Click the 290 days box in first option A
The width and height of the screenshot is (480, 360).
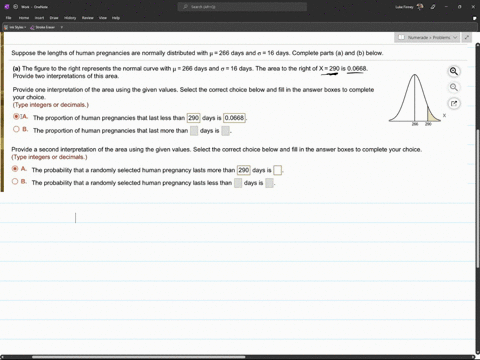193,118
